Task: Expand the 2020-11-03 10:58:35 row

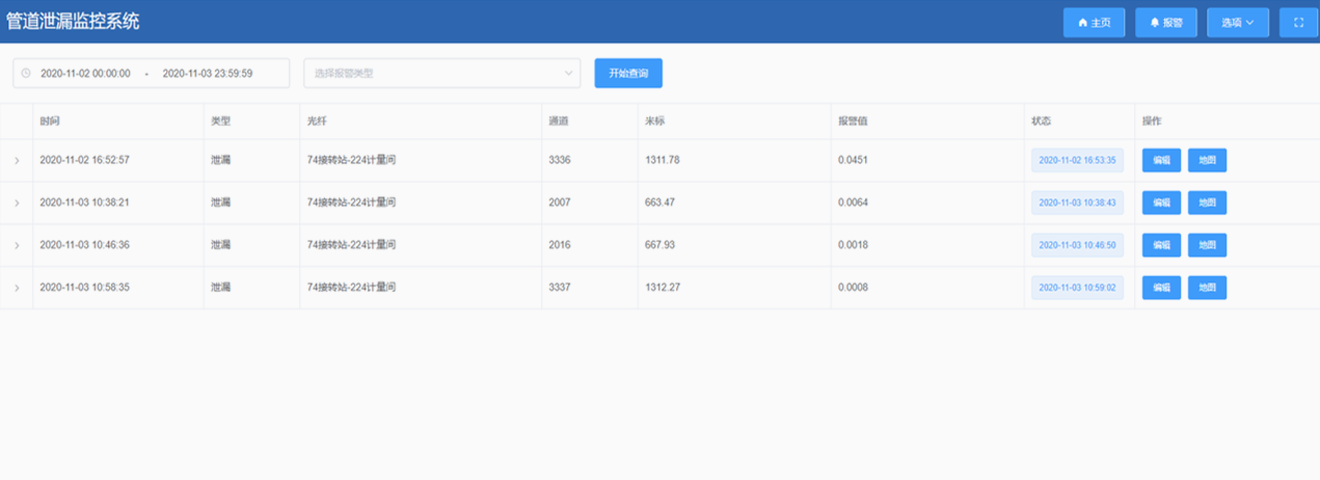Action: point(16,288)
